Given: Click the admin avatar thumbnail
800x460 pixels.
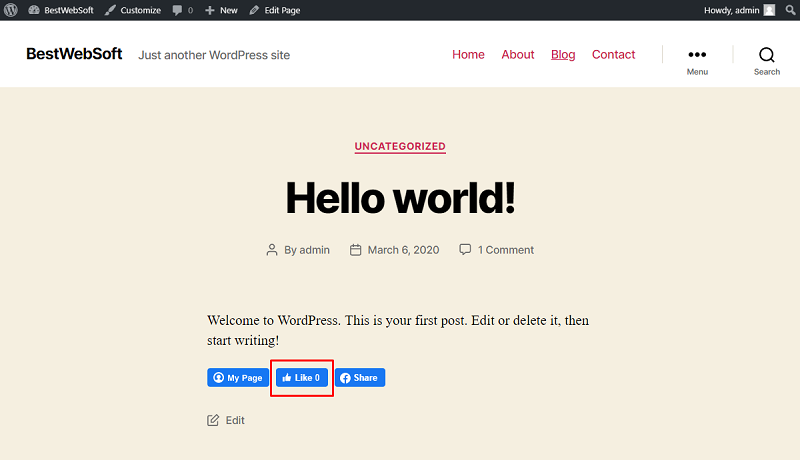Looking at the screenshot, I should pyautogui.click(x=769, y=10).
